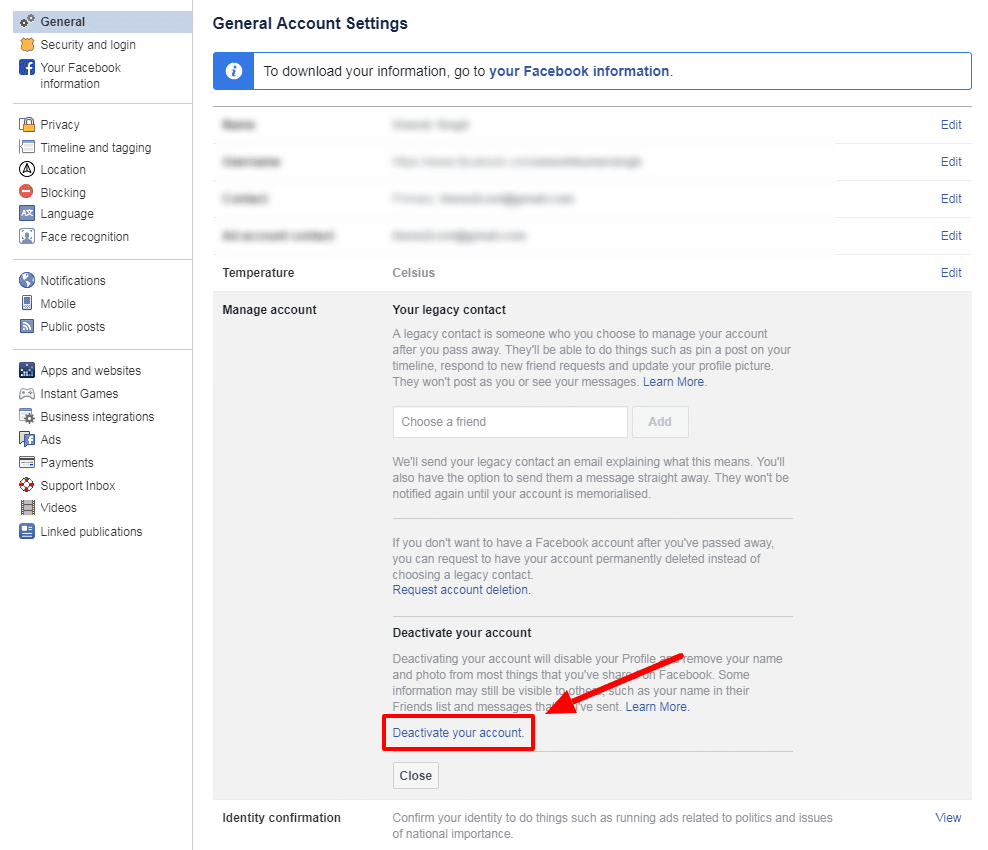Click the Business integrations gear icon
Viewport: 988px width, 850px height.
pyautogui.click(x=27, y=416)
